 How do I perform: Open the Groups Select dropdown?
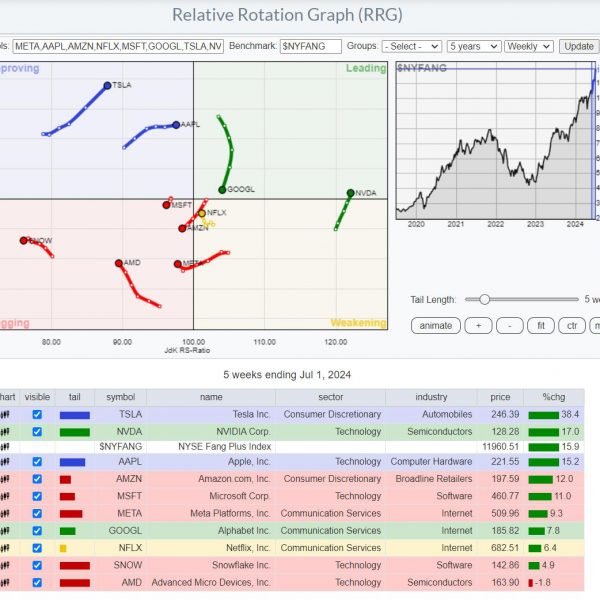(x=412, y=46)
